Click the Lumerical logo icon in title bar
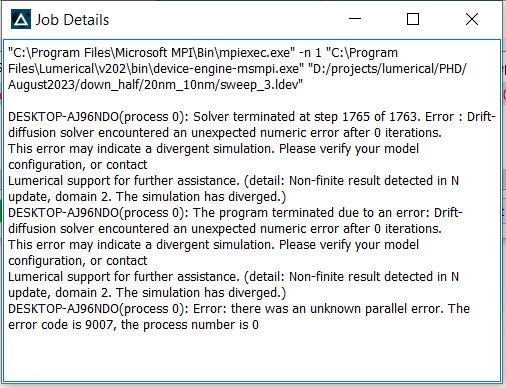506x388 pixels. click(21, 19)
